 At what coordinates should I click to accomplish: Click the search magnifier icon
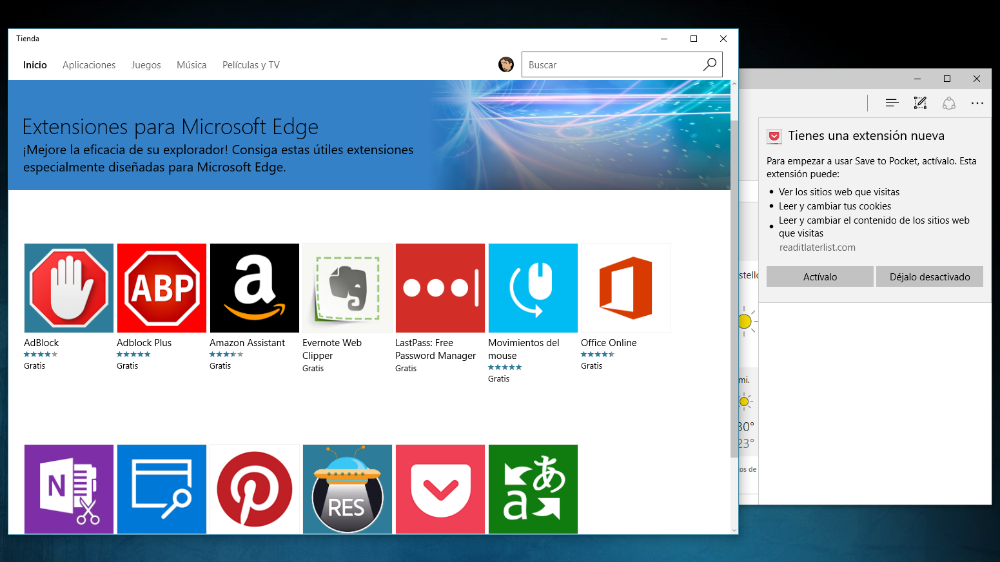click(x=710, y=64)
